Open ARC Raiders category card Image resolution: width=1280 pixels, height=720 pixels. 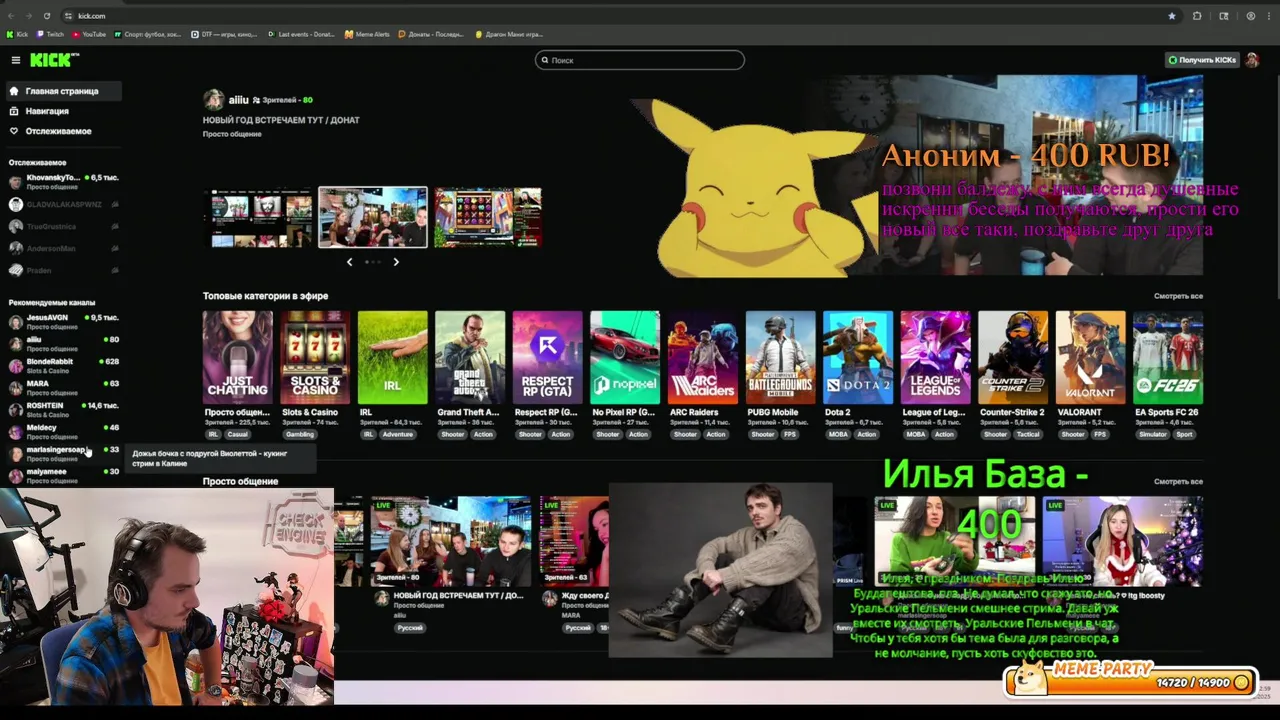point(702,357)
